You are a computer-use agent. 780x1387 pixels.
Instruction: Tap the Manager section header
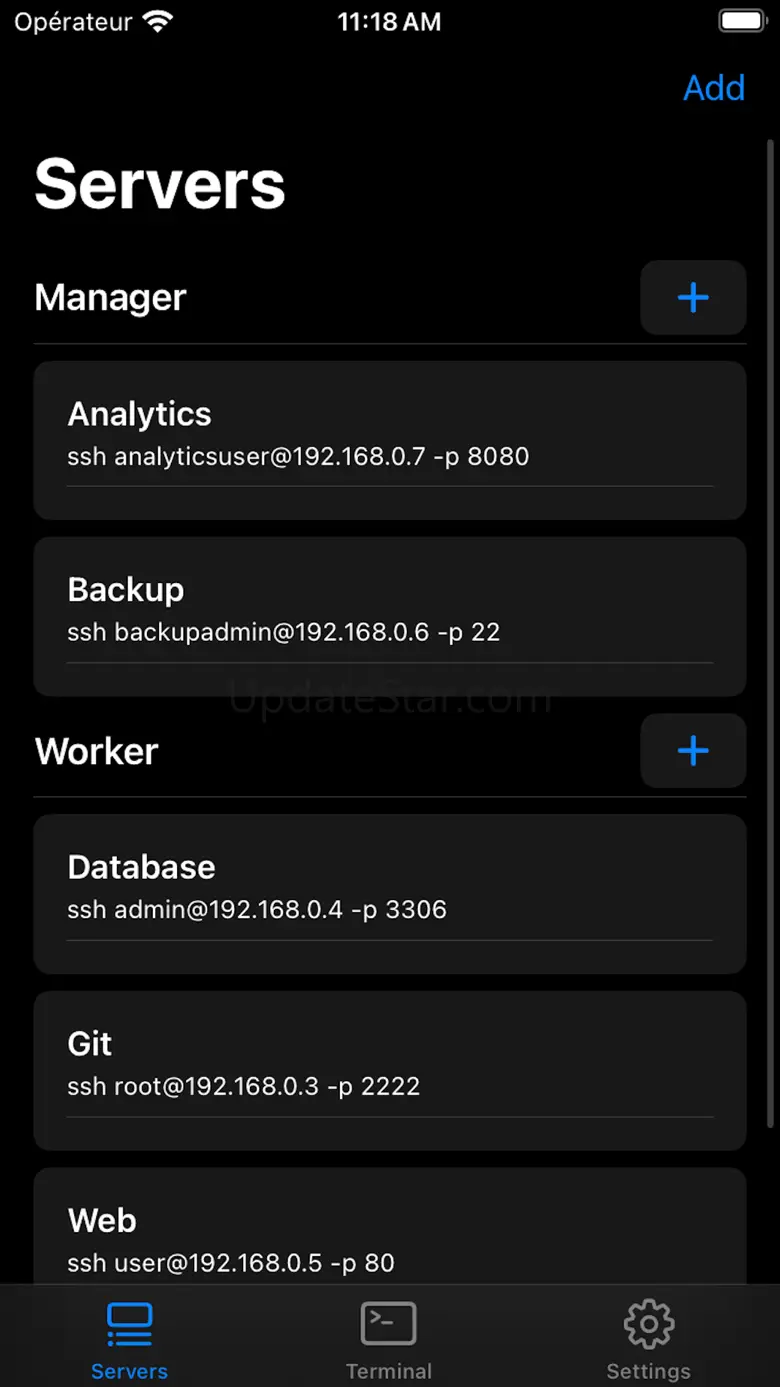[111, 298]
